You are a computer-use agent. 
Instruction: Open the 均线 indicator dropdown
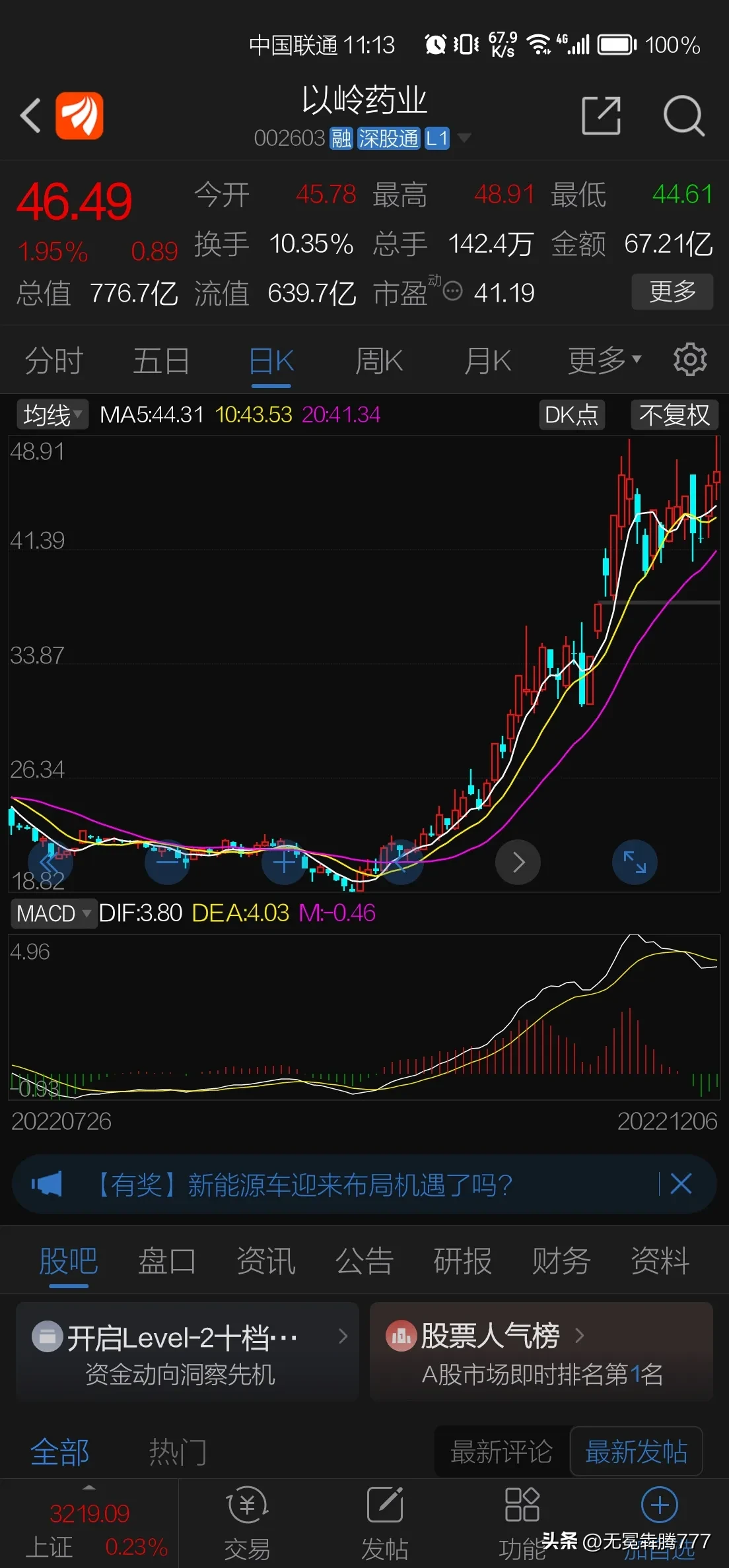(x=52, y=414)
